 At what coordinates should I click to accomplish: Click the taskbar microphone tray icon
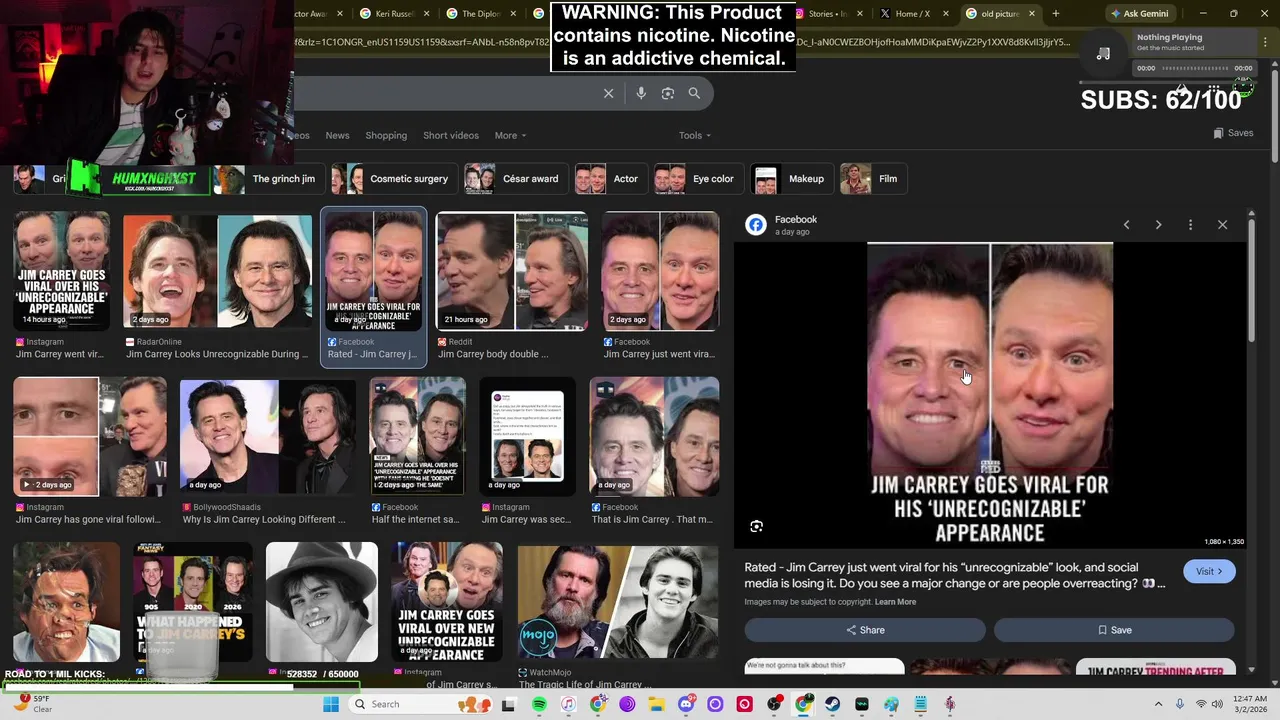(1180, 704)
